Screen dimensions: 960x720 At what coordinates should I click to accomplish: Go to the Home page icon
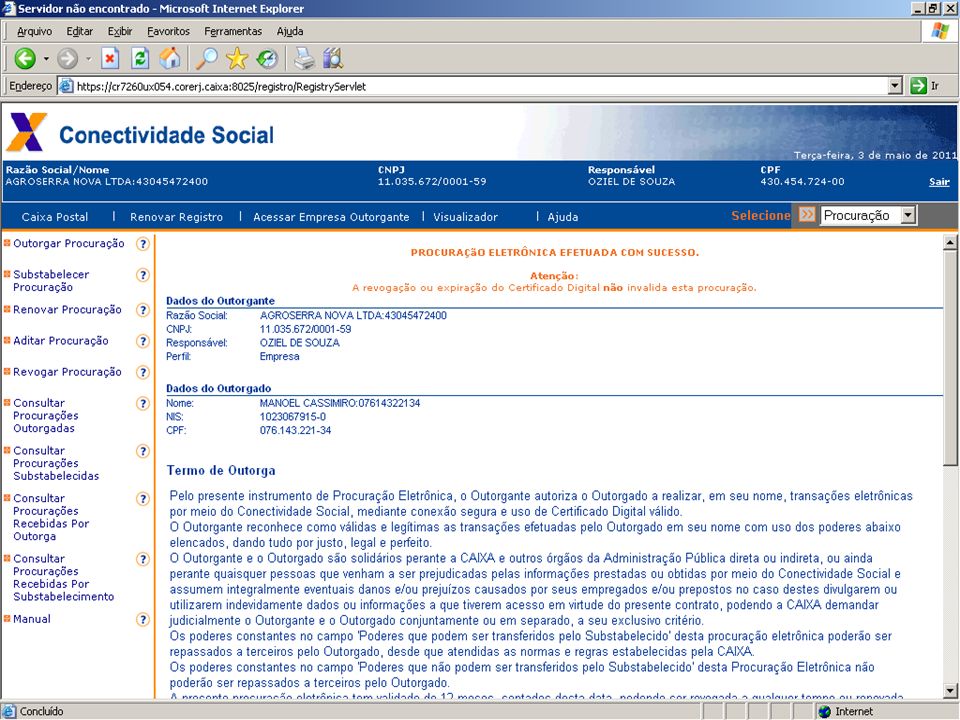(170, 59)
